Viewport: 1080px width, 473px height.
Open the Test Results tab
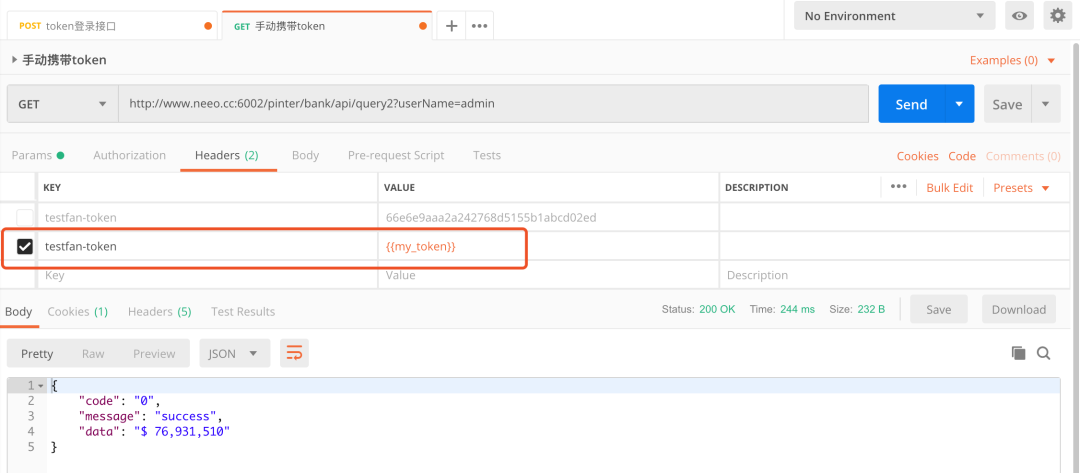pos(243,312)
